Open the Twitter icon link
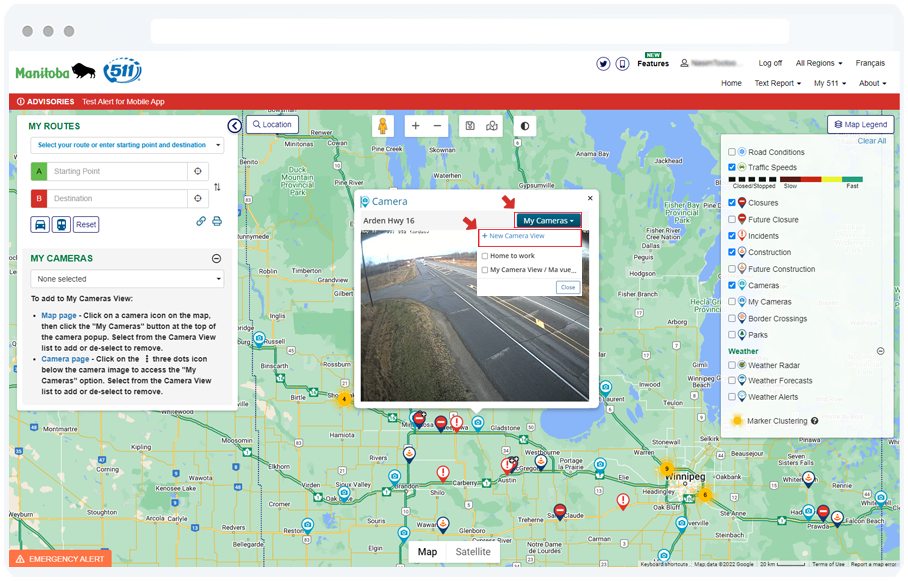The height and width of the screenshot is (581, 908). pyautogui.click(x=603, y=64)
